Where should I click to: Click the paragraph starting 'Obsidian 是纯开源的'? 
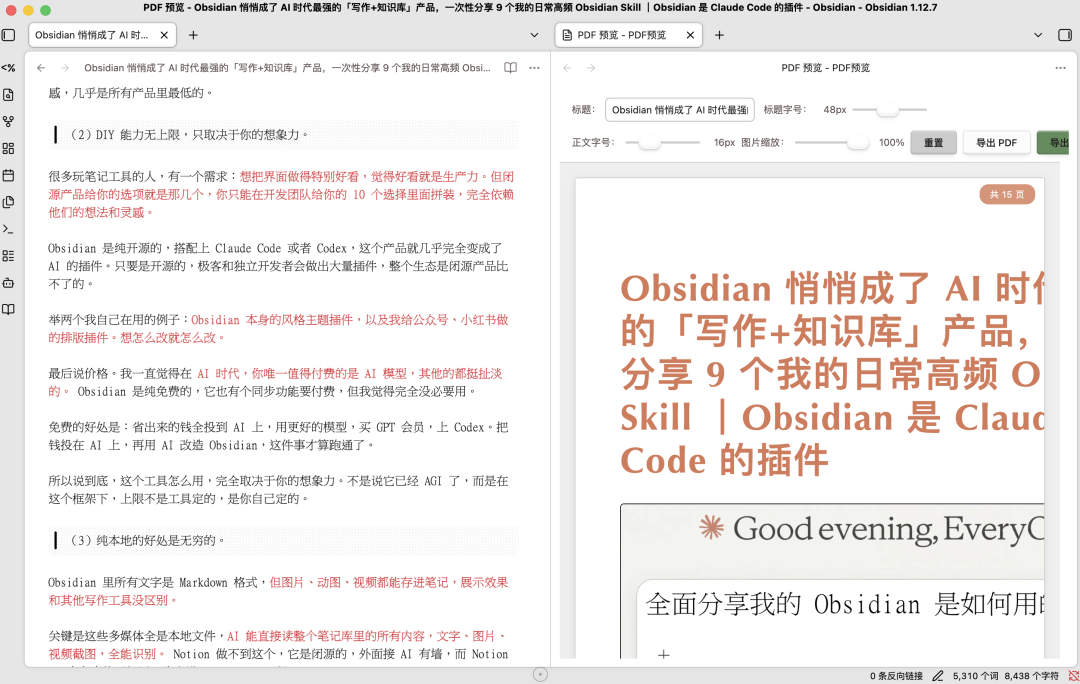(279, 266)
